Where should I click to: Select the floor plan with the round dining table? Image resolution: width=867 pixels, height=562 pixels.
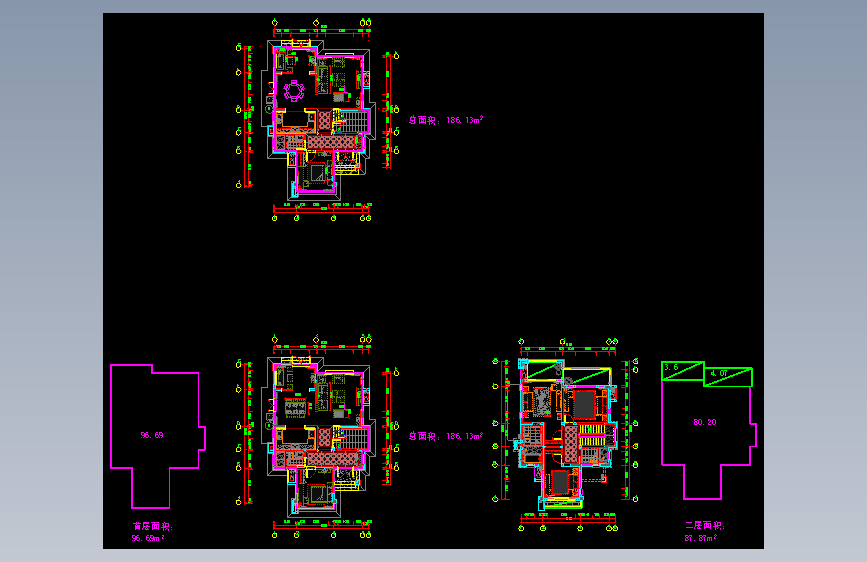318,121
